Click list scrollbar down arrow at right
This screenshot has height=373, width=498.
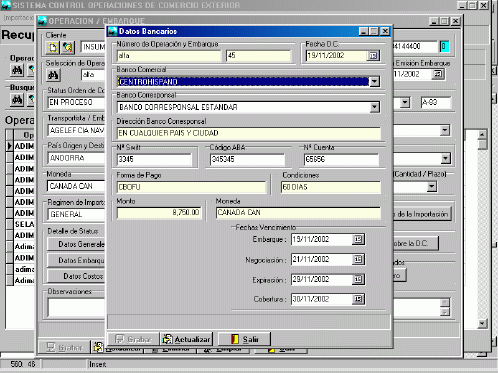pos(482,323)
